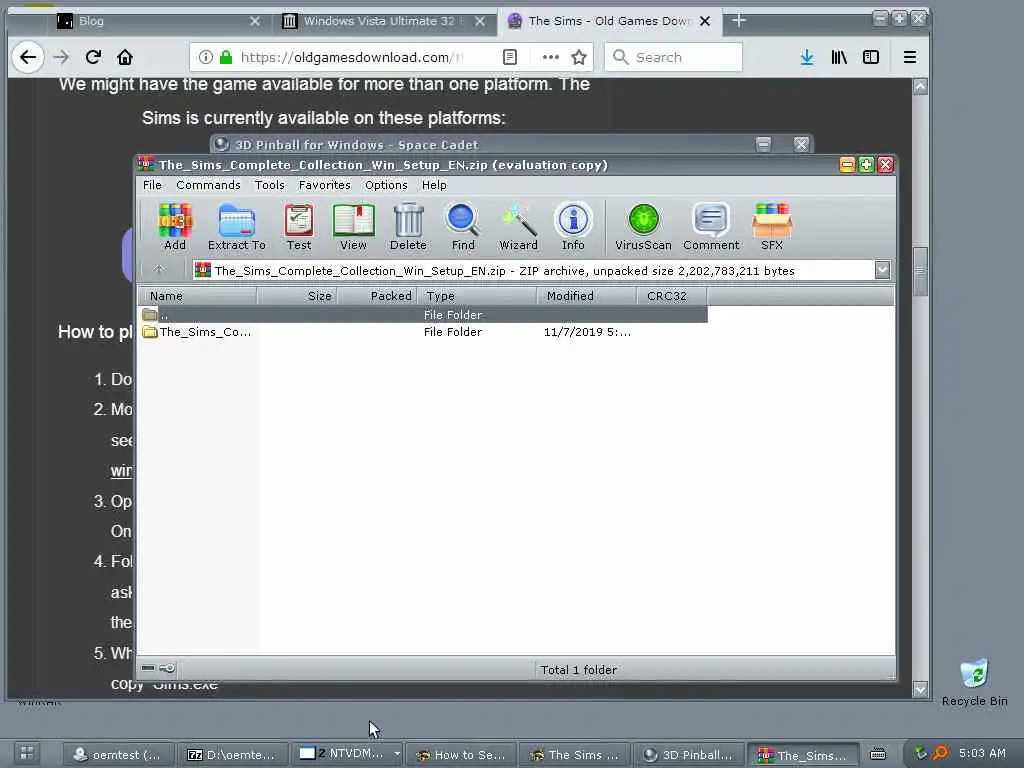The image size is (1024, 768).
Task: Launch the Wizard tool
Action: coord(519,227)
